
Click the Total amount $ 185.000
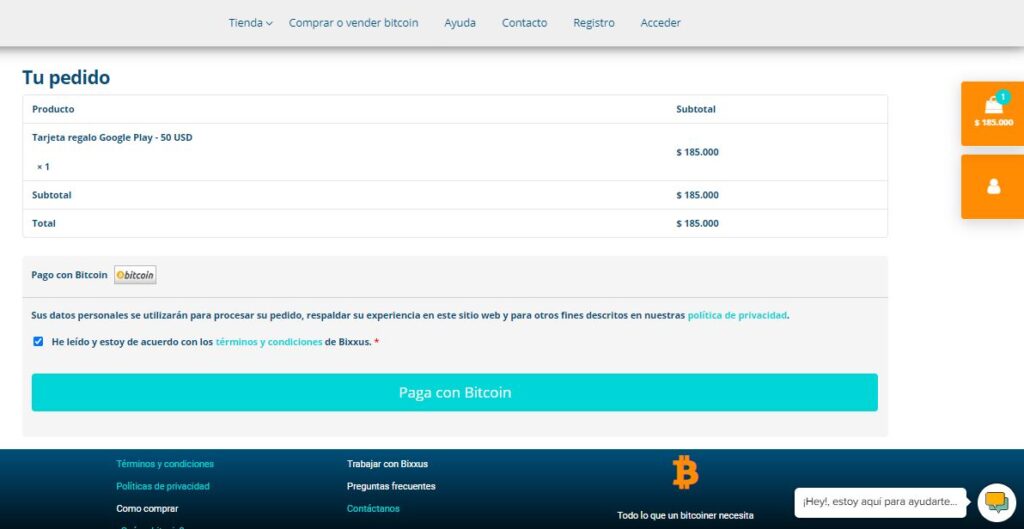[697, 223]
